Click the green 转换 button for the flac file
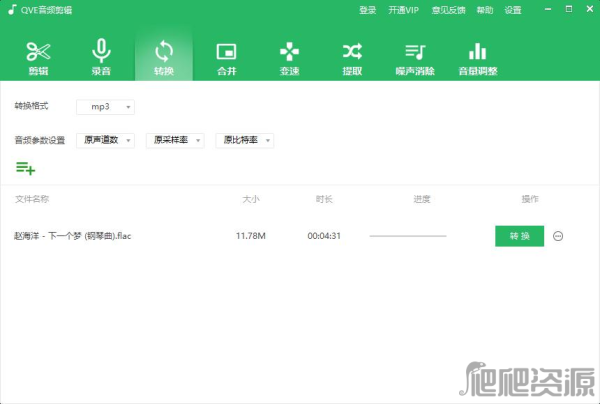600x404 pixels. coord(519,236)
